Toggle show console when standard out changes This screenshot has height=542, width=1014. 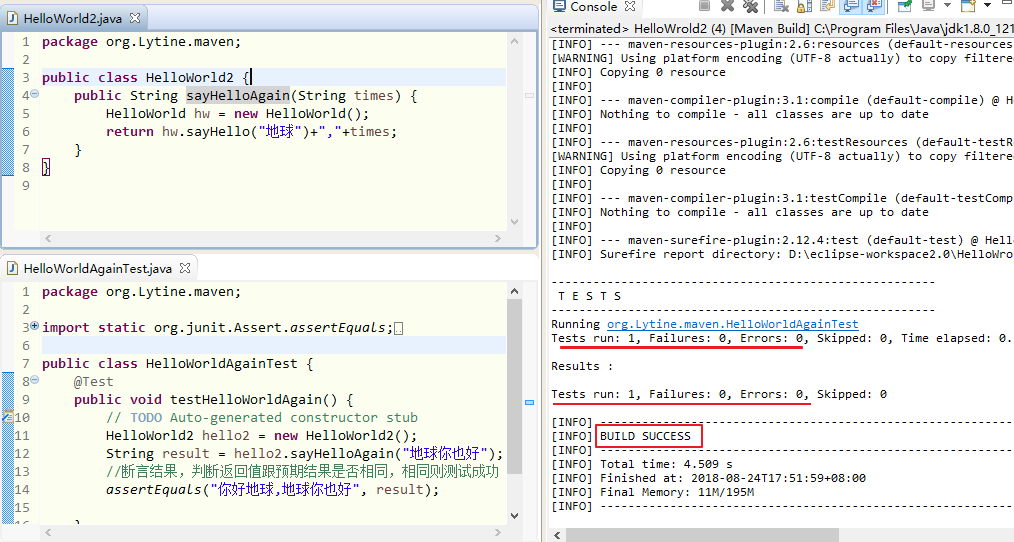[x=851, y=6]
